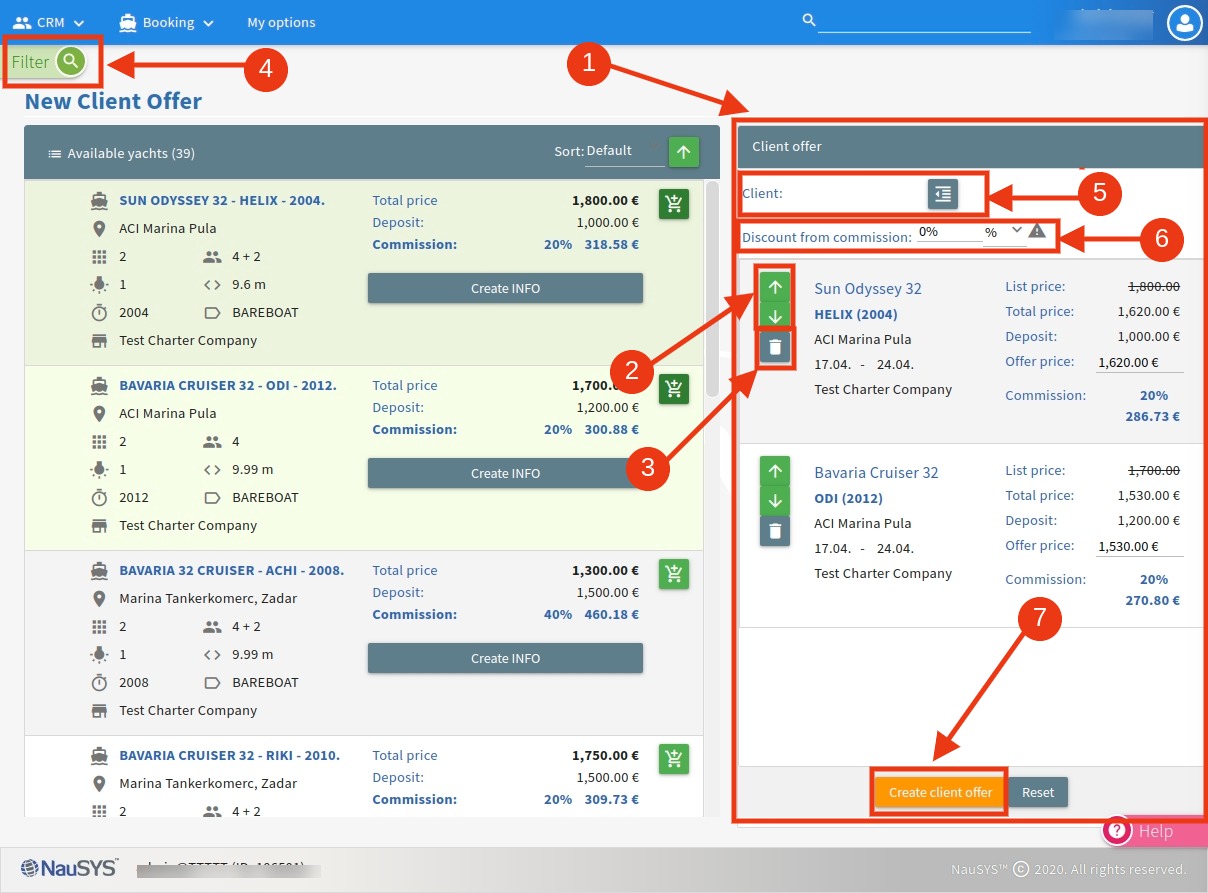Click the green Filter search icon

70,62
